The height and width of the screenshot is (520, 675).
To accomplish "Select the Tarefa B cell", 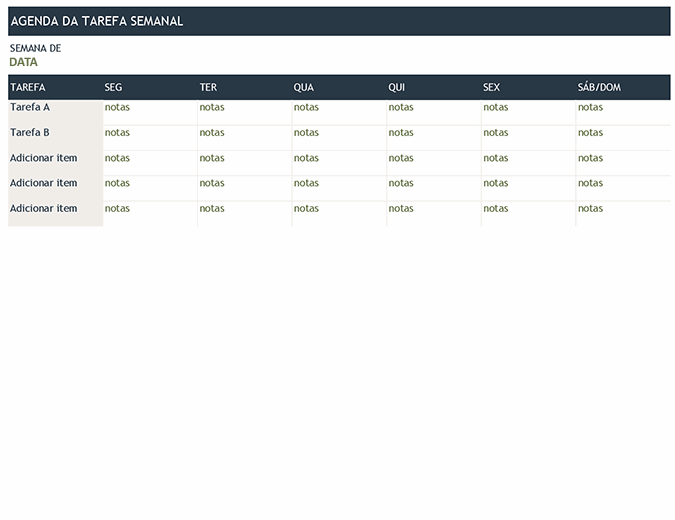I will click(x=30, y=132).
